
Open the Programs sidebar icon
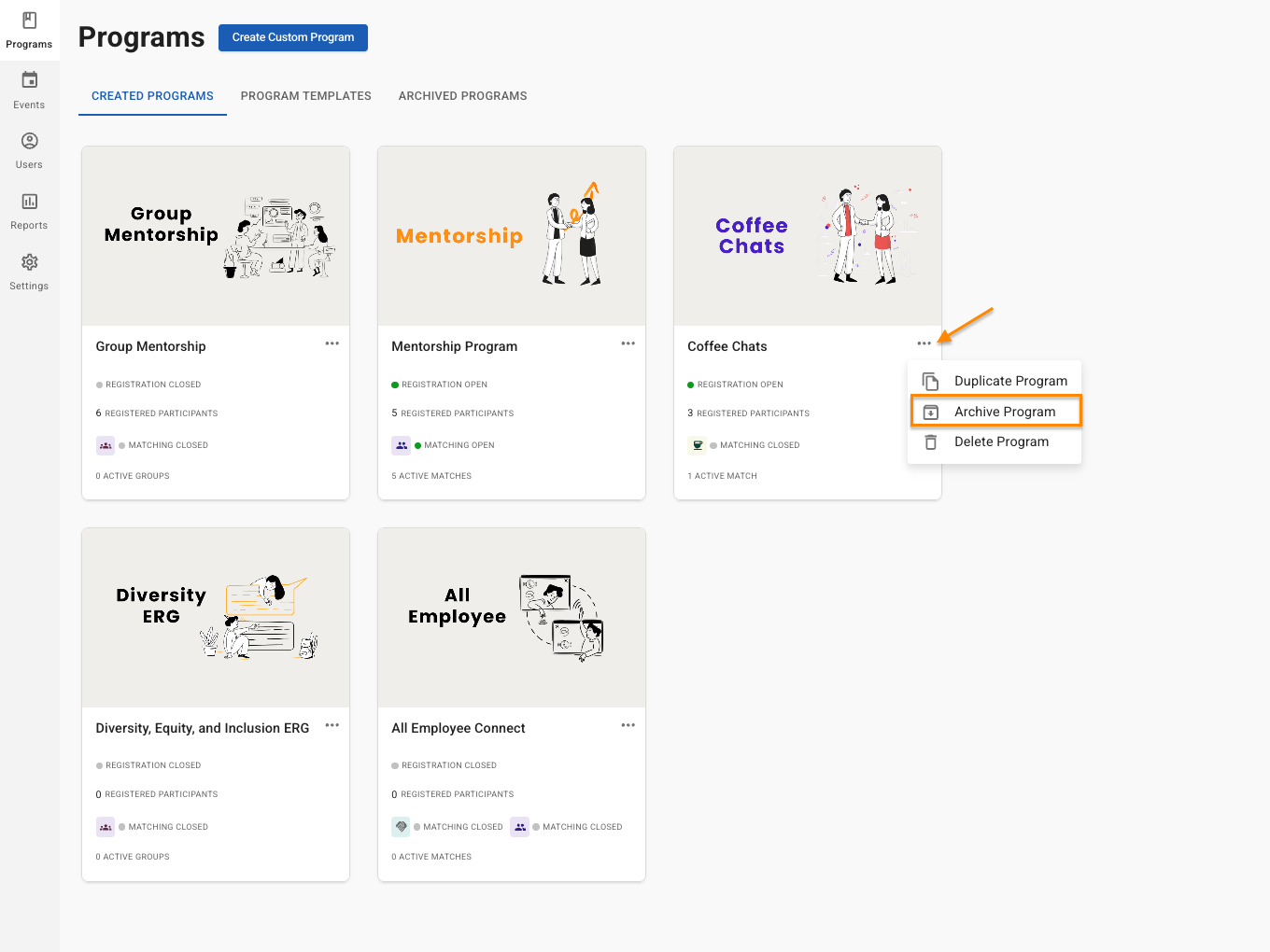point(29,21)
